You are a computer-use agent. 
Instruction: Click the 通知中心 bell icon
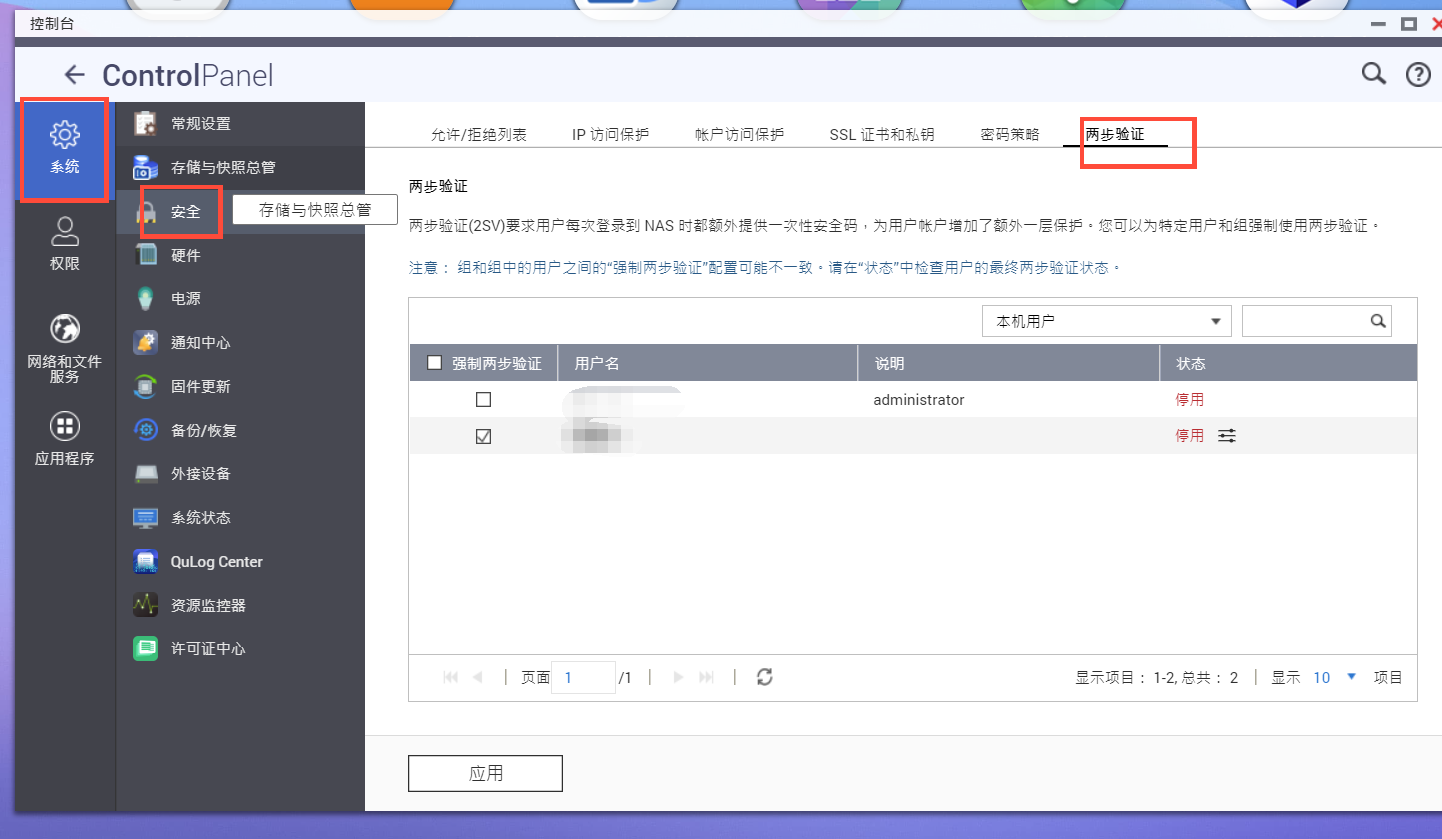tap(146, 342)
